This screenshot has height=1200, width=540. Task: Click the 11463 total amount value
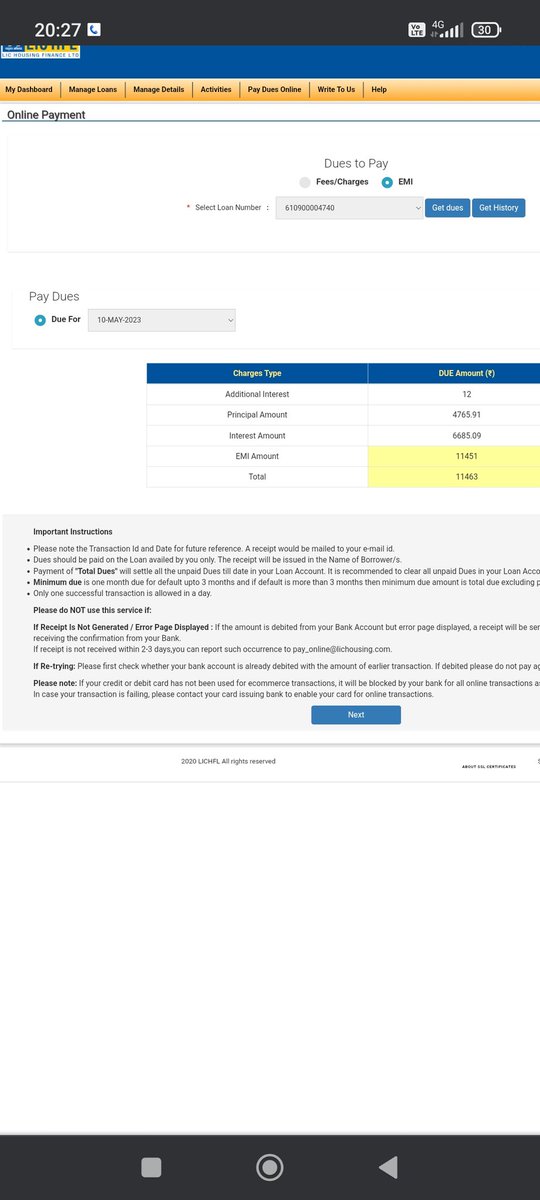tap(467, 477)
